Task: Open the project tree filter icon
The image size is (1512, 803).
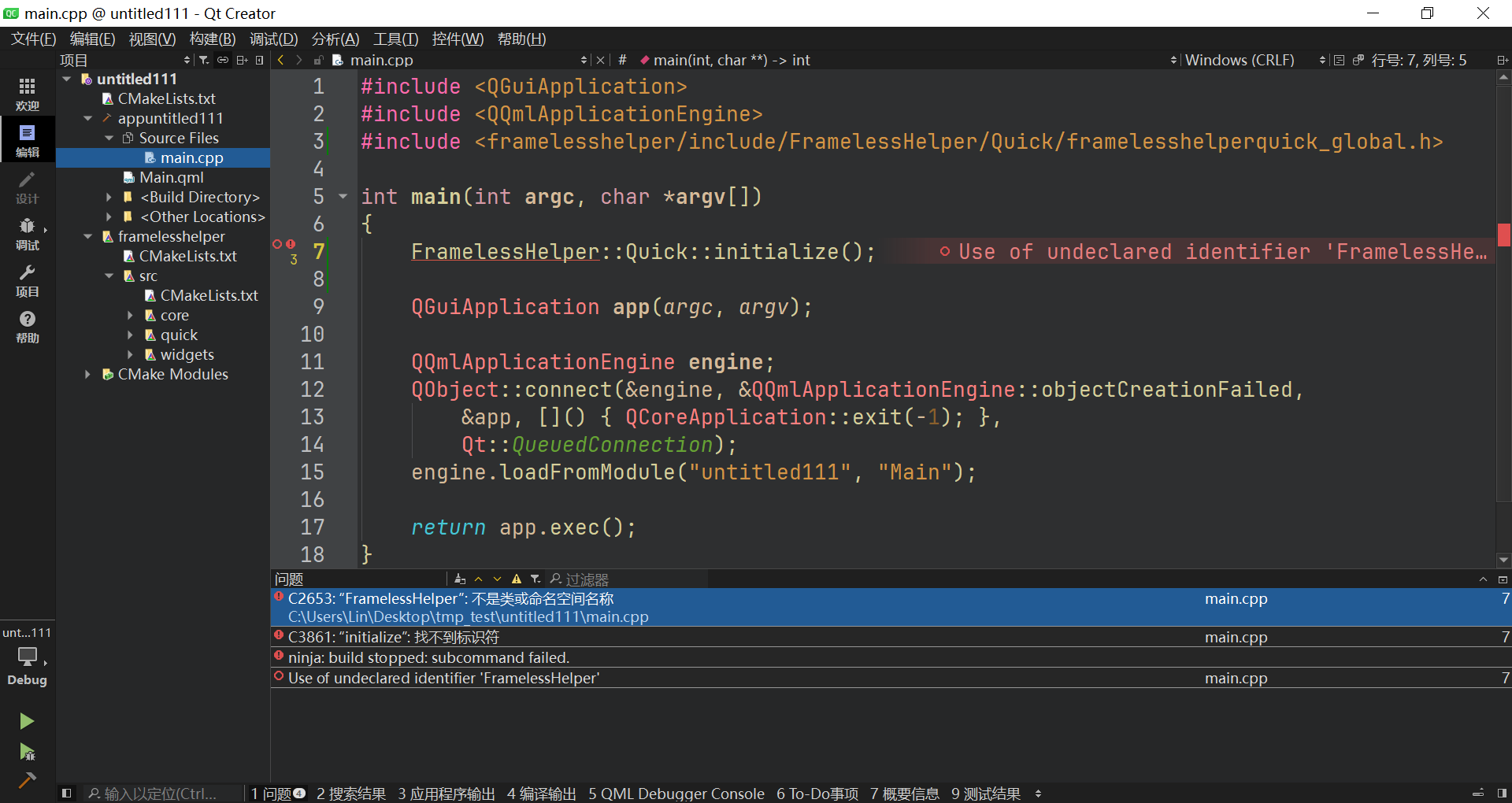Action: coord(204,60)
